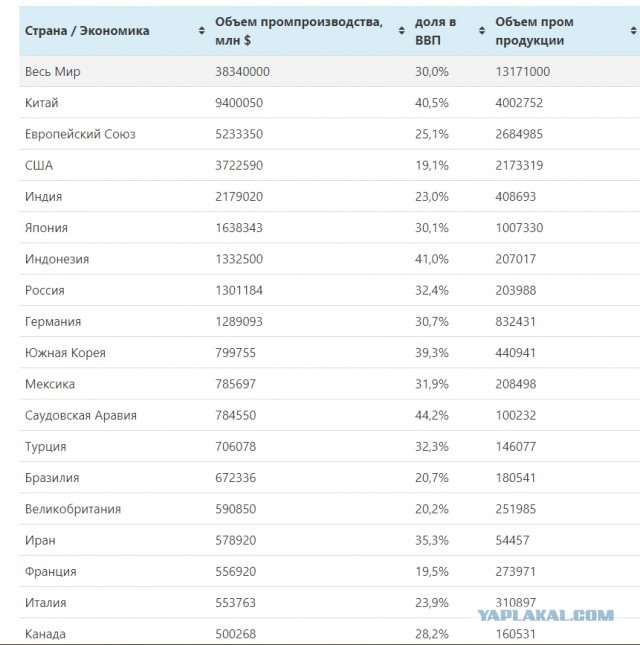Click Japan production value 1638343
This screenshot has height=645, width=640.
tap(239, 228)
